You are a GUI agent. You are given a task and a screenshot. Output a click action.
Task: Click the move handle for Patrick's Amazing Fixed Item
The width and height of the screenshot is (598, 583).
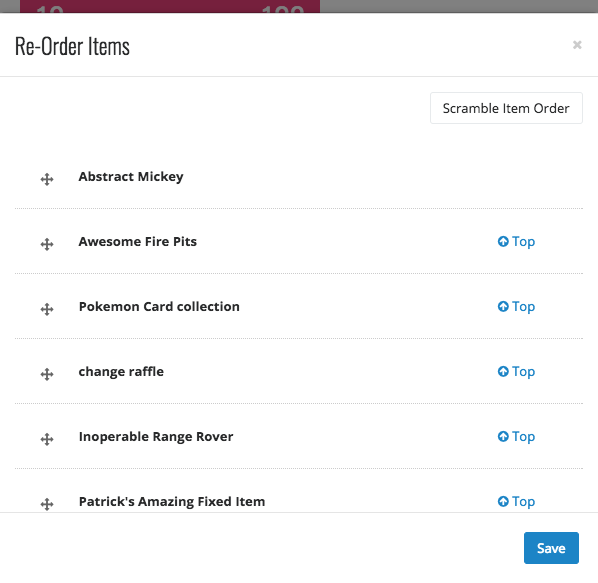(x=47, y=504)
